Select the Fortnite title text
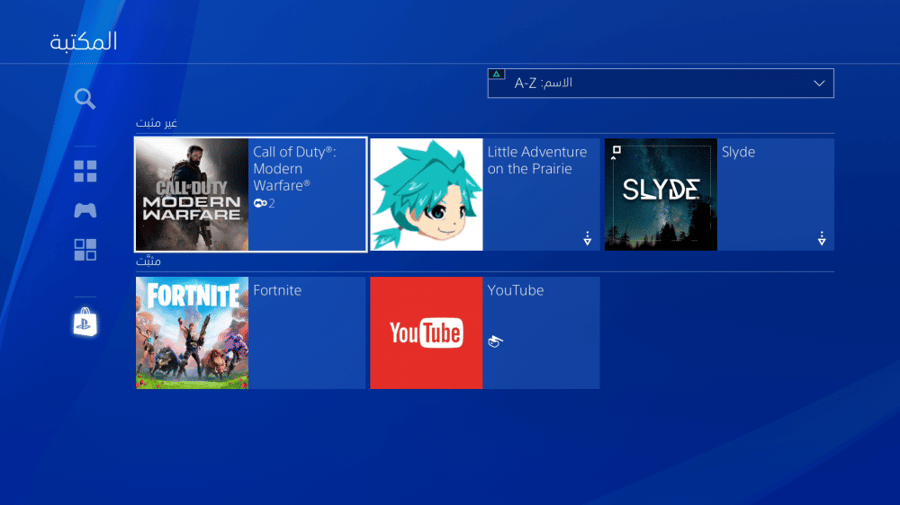This screenshot has width=900, height=505. (277, 290)
